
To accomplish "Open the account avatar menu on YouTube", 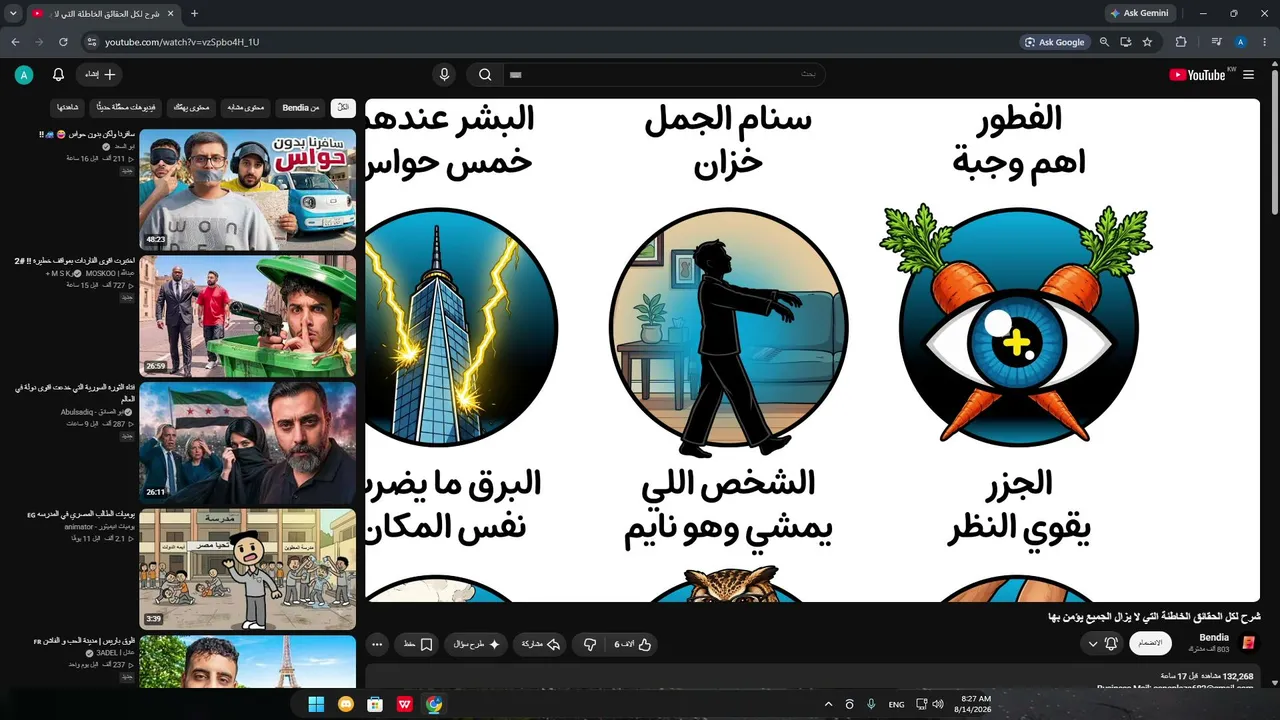I will (24, 75).
